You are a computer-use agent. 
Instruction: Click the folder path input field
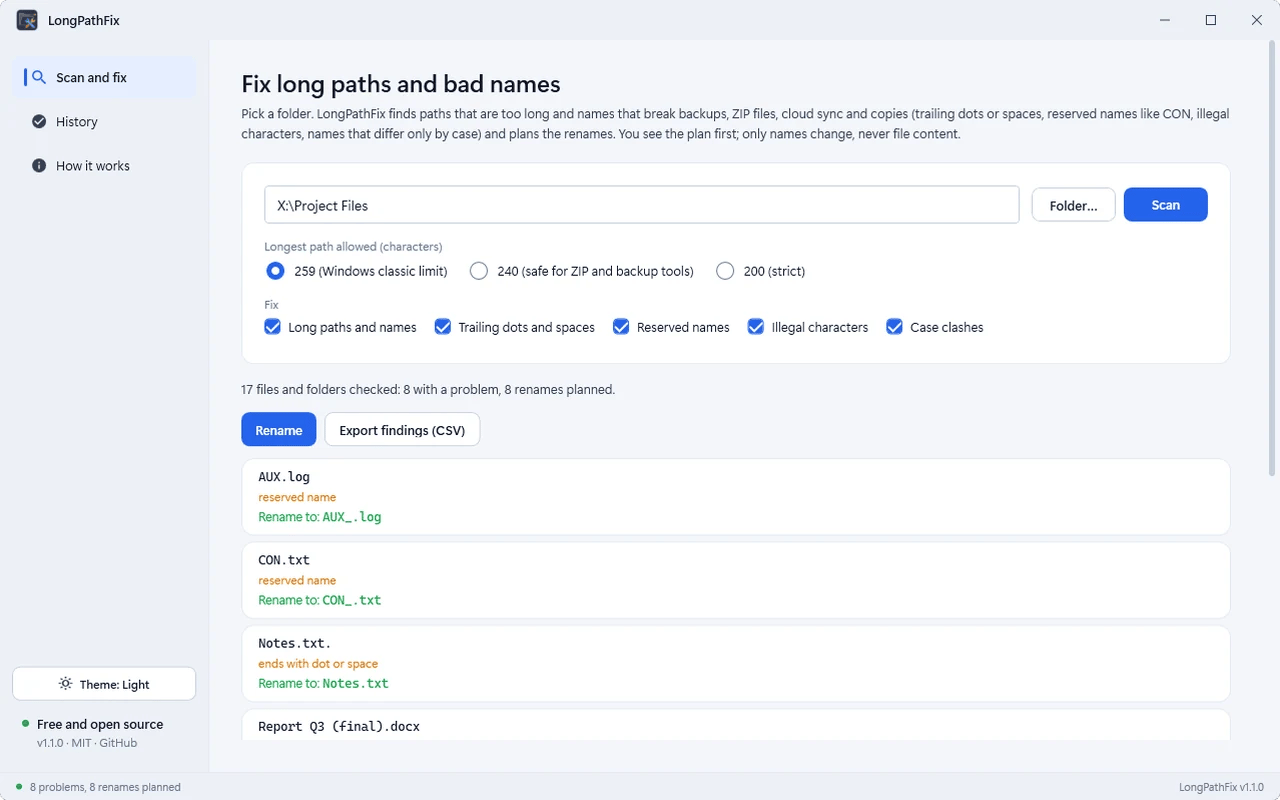(642, 205)
